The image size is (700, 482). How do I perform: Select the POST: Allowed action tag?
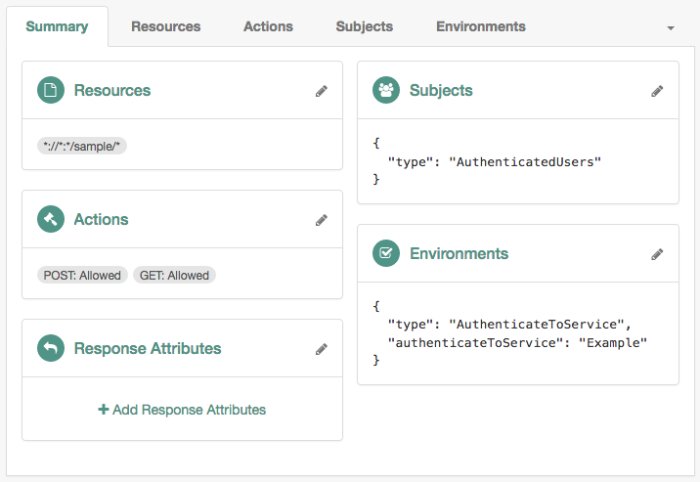coord(82,275)
